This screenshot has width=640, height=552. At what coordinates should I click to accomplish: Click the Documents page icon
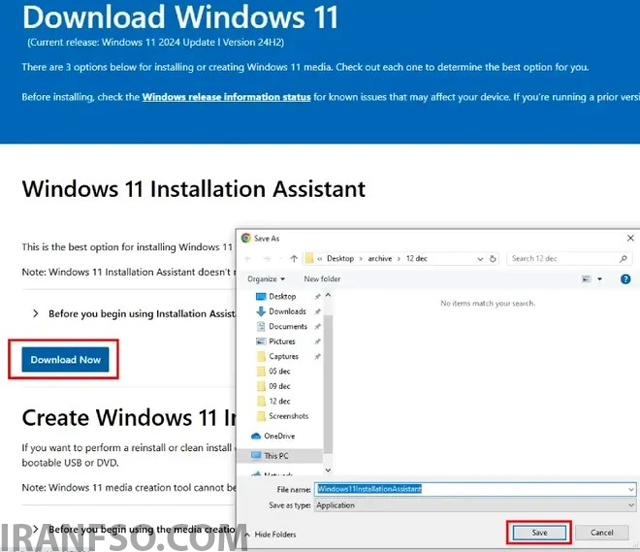(x=260, y=326)
